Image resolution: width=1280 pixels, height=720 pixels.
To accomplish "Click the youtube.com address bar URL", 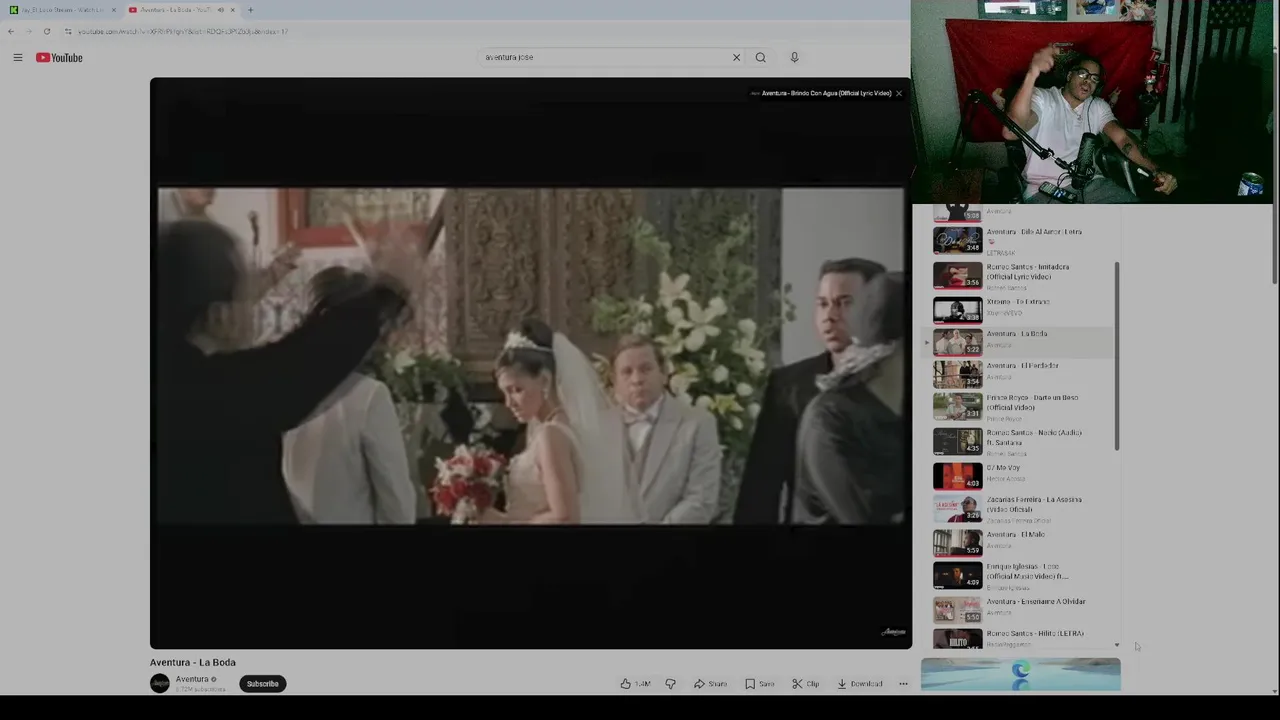I will [183, 31].
